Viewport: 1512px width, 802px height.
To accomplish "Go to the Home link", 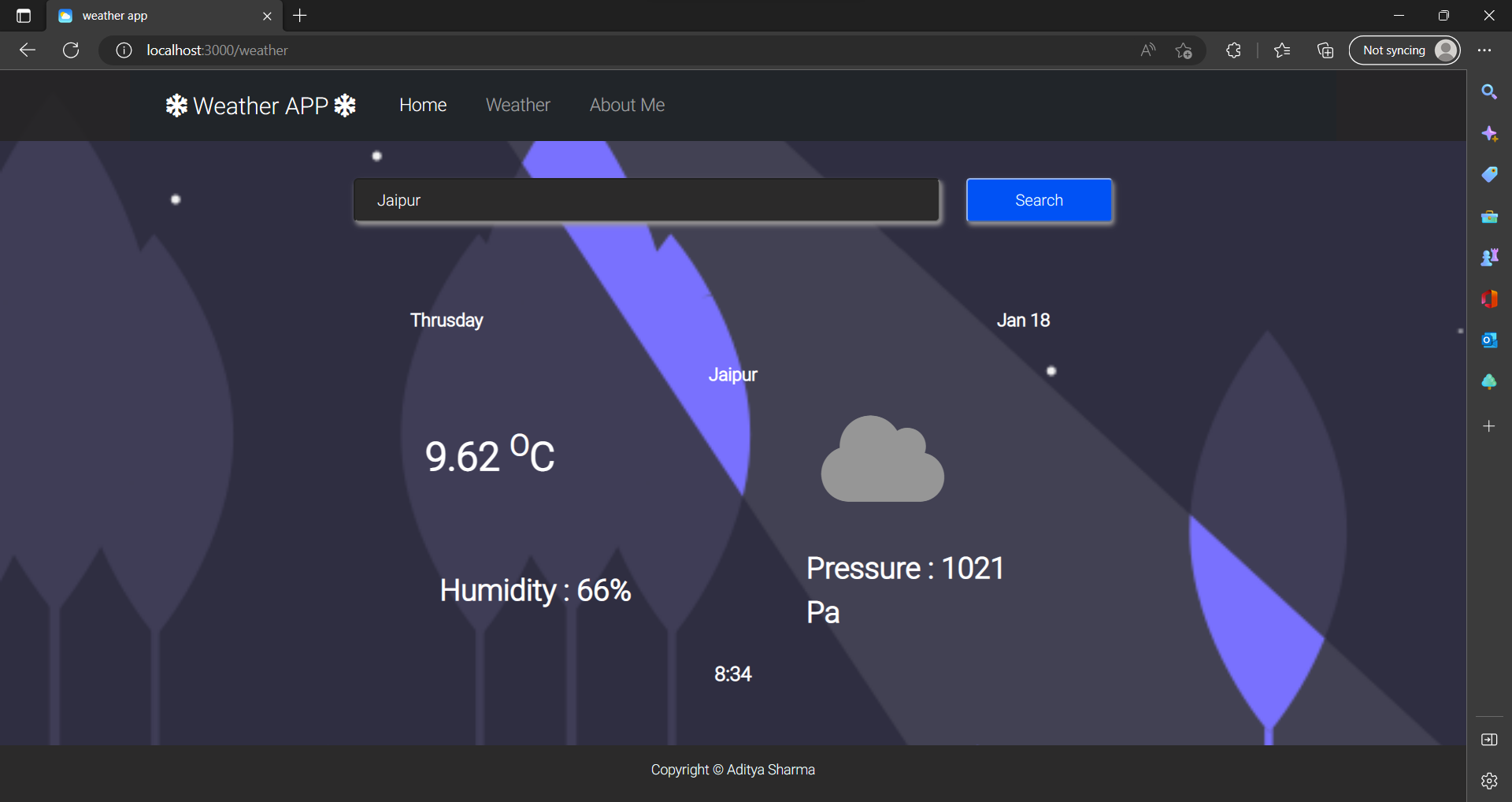I will click(422, 105).
